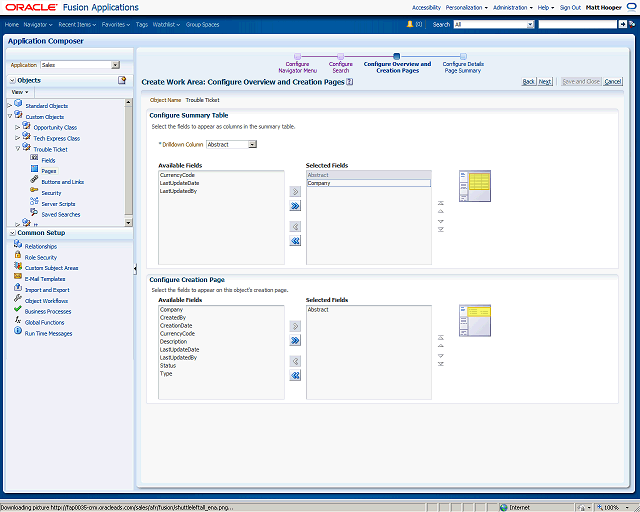The width and height of the screenshot is (640, 512).
Task: Open the Personalization menu
Action: pyautogui.click(x=467, y=7)
